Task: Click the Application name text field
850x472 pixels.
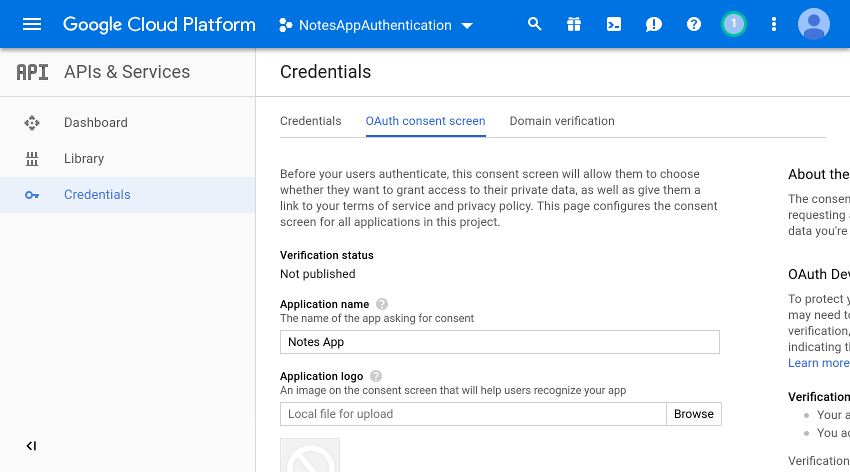Action: pos(499,342)
